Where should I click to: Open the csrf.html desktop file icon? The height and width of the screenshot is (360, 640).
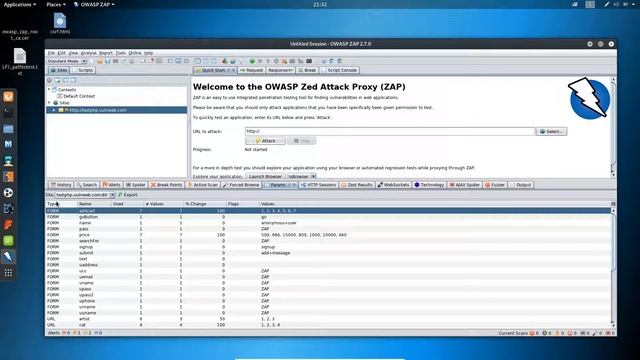[x=60, y=23]
